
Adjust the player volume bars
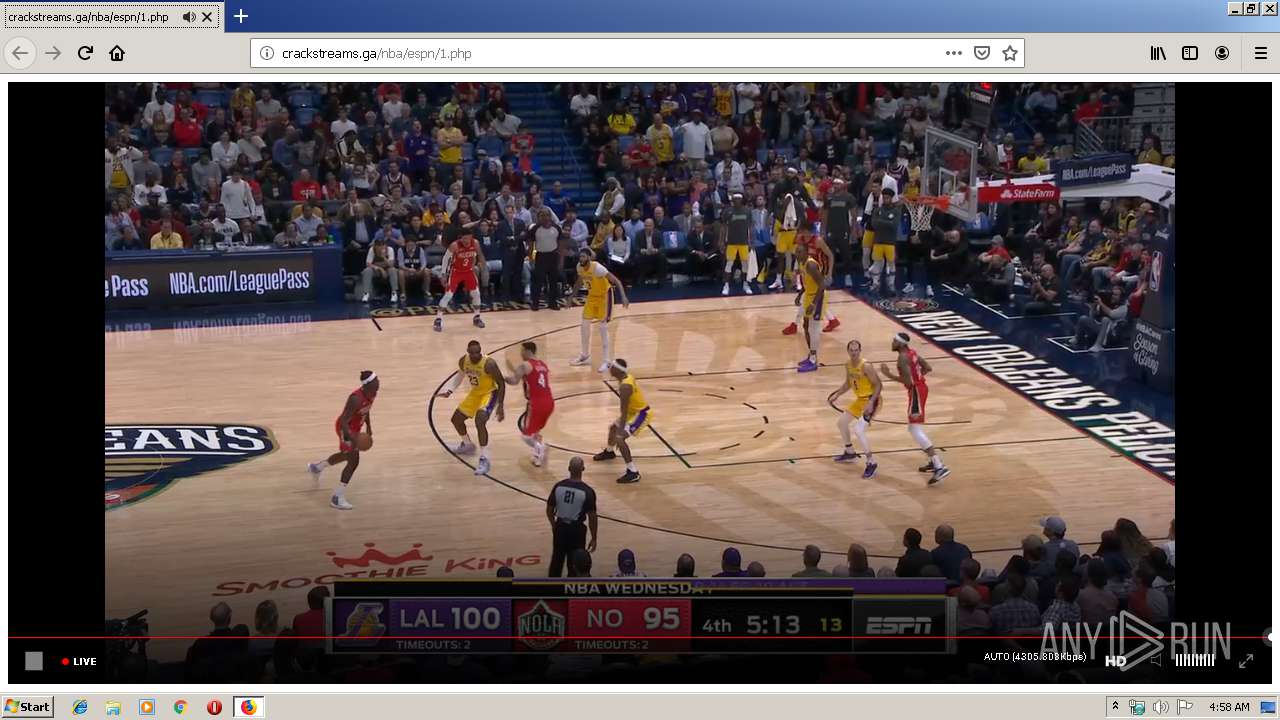pyautogui.click(x=1194, y=660)
